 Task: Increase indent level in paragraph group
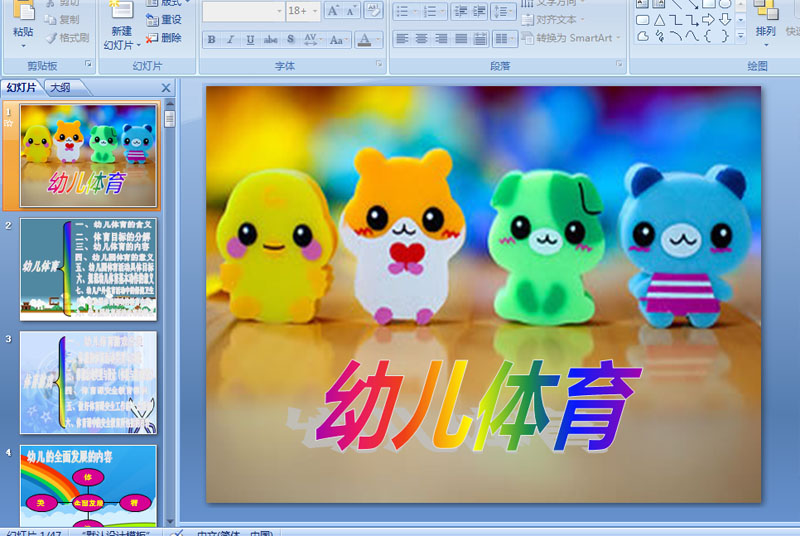click(479, 11)
